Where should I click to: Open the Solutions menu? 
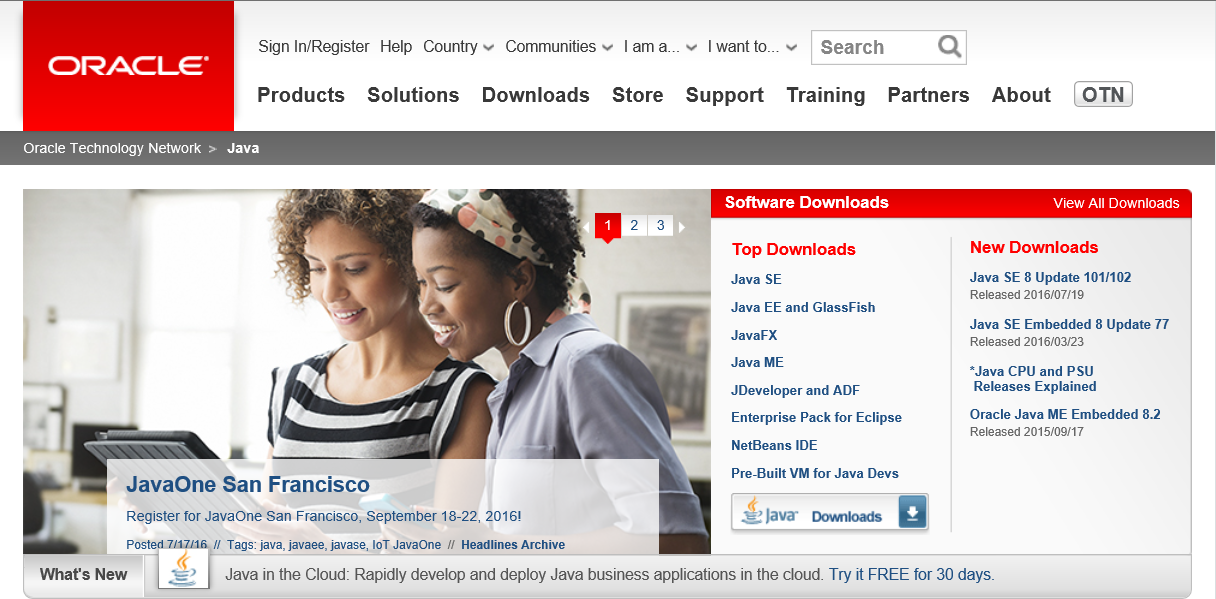(x=413, y=95)
